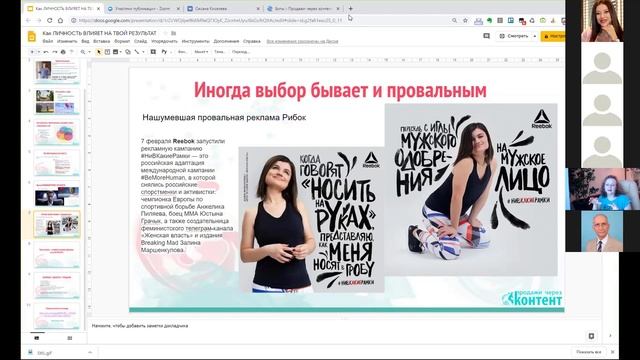
Task: Go to the browser home page
Action: [x=60, y=20]
